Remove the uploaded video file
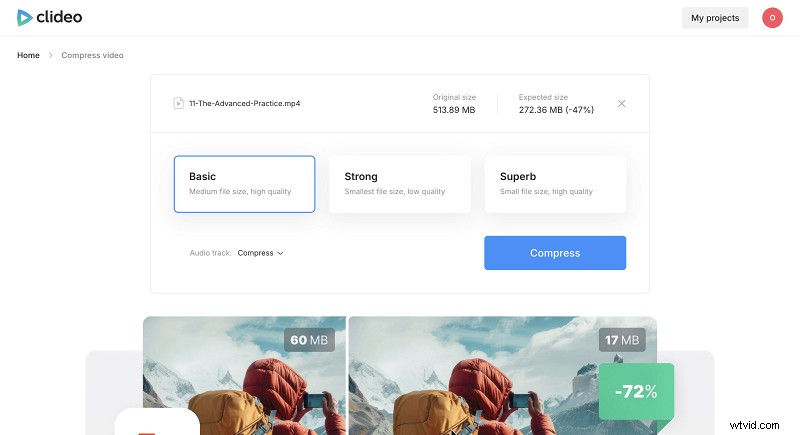 (622, 103)
